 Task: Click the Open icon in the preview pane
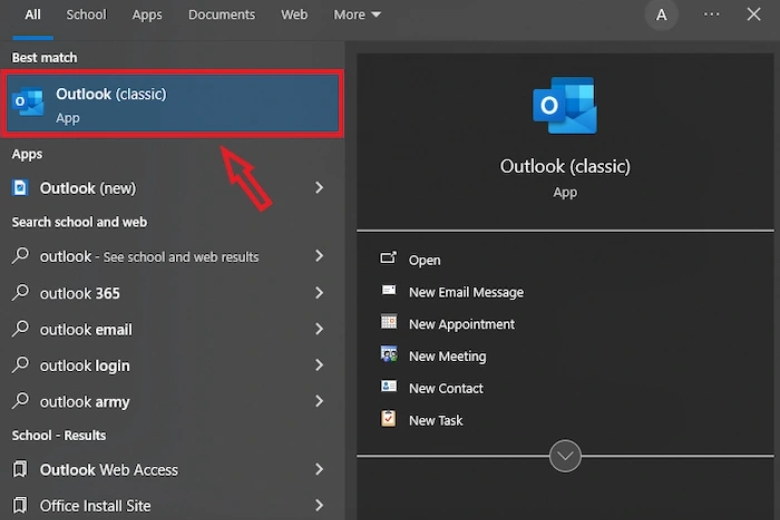(x=389, y=258)
